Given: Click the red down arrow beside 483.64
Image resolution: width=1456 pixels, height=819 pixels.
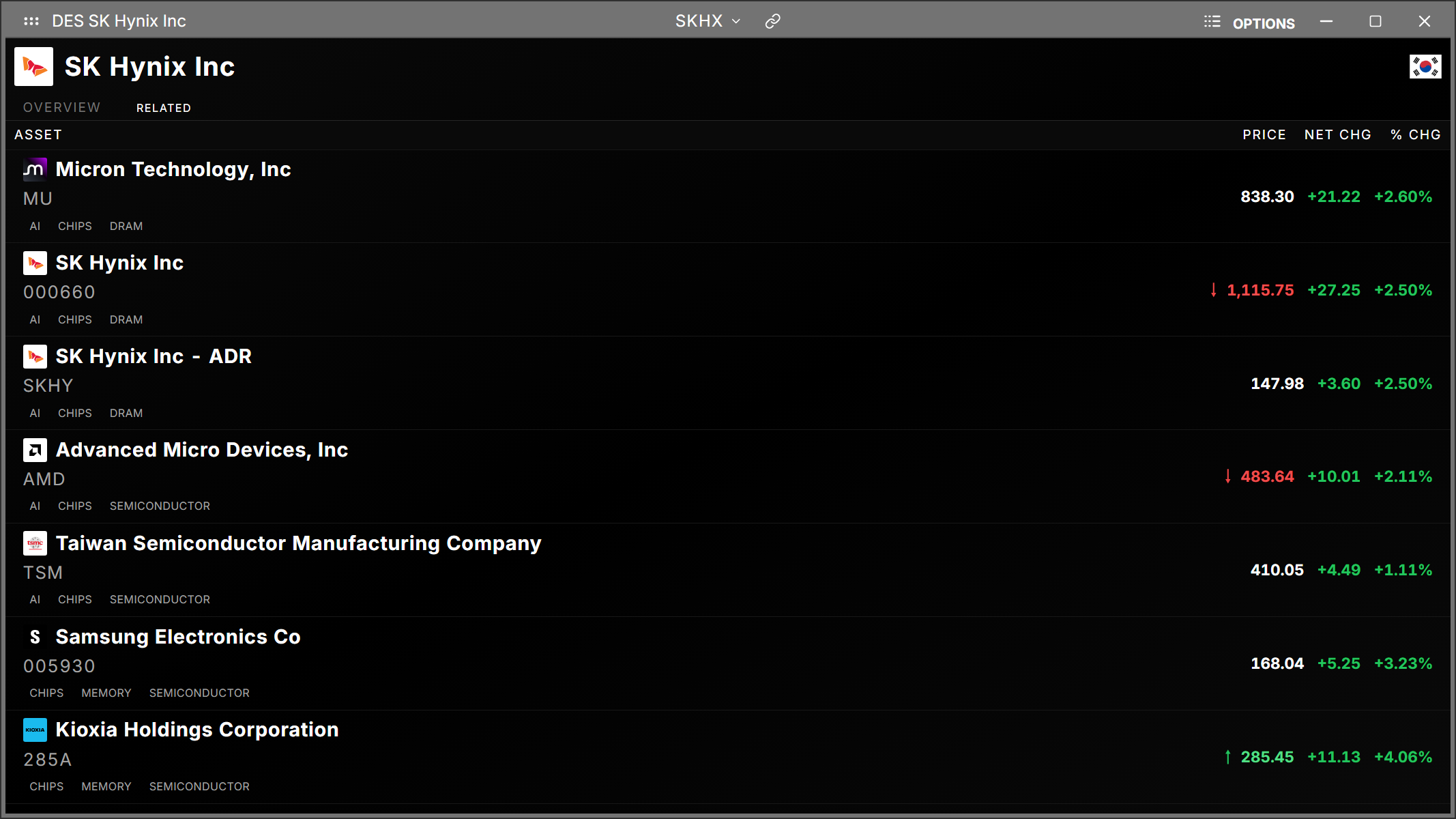Looking at the screenshot, I should pyautogui.click(x=1227, y=476).
